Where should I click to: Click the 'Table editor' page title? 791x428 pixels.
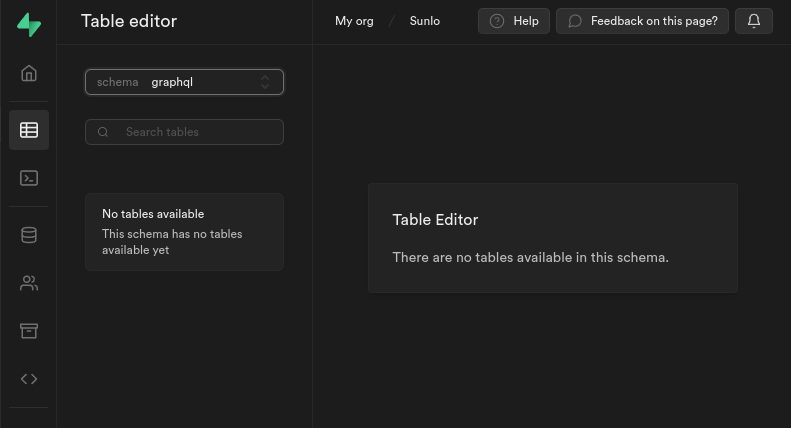coord(129,21)
